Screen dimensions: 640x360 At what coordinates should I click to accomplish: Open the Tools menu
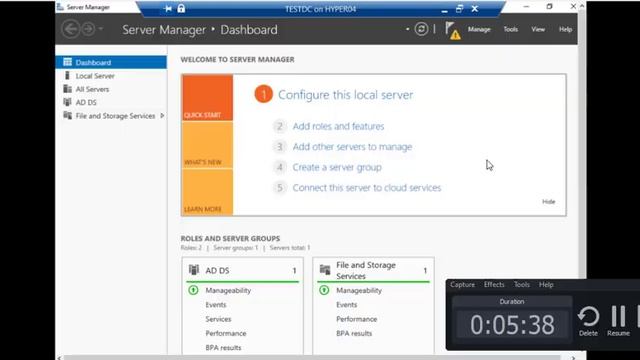[x=510, y=29]
